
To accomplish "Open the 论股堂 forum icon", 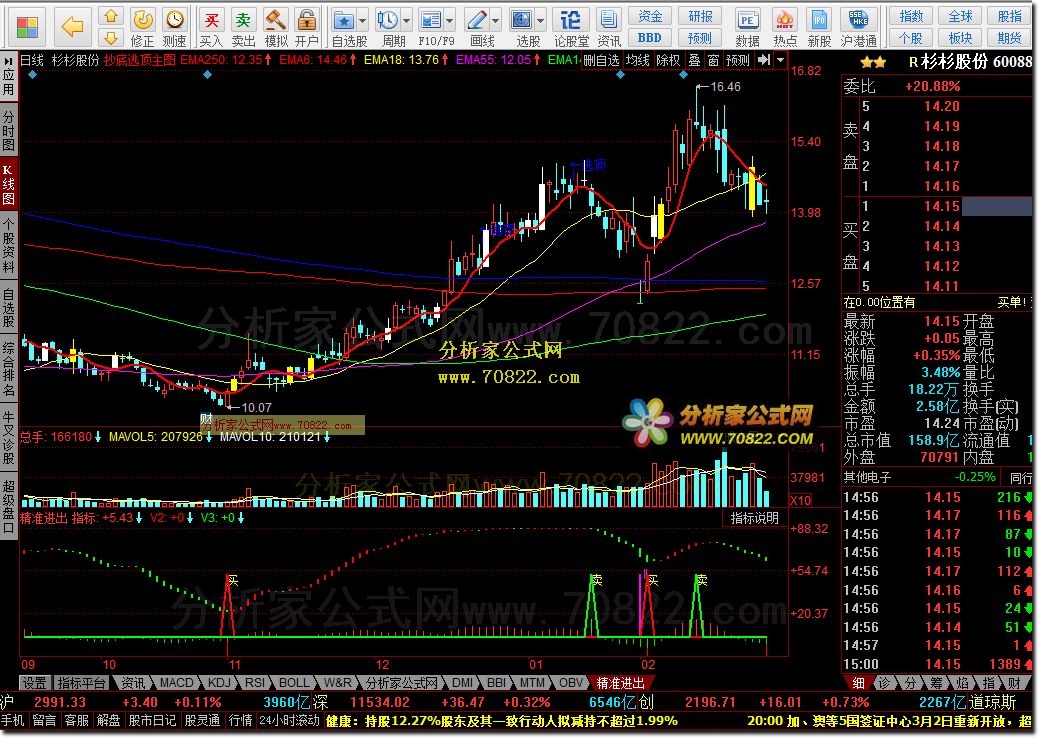I will click(x=571, y=28).
